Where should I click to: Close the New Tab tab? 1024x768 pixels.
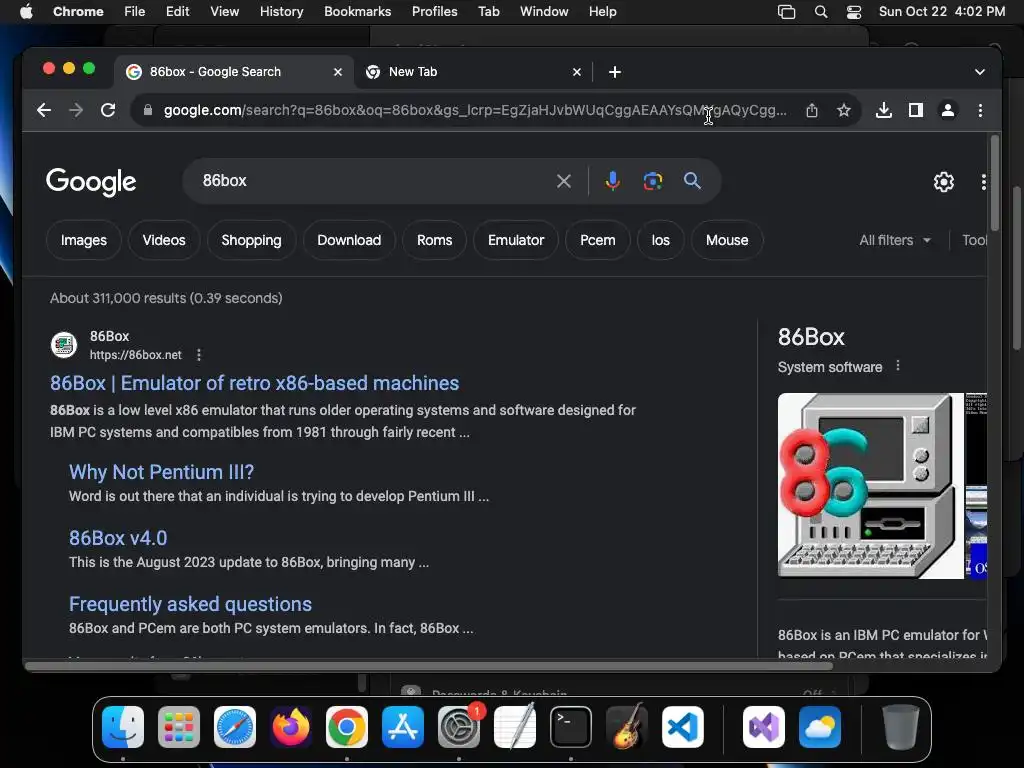tap(577, 72)
